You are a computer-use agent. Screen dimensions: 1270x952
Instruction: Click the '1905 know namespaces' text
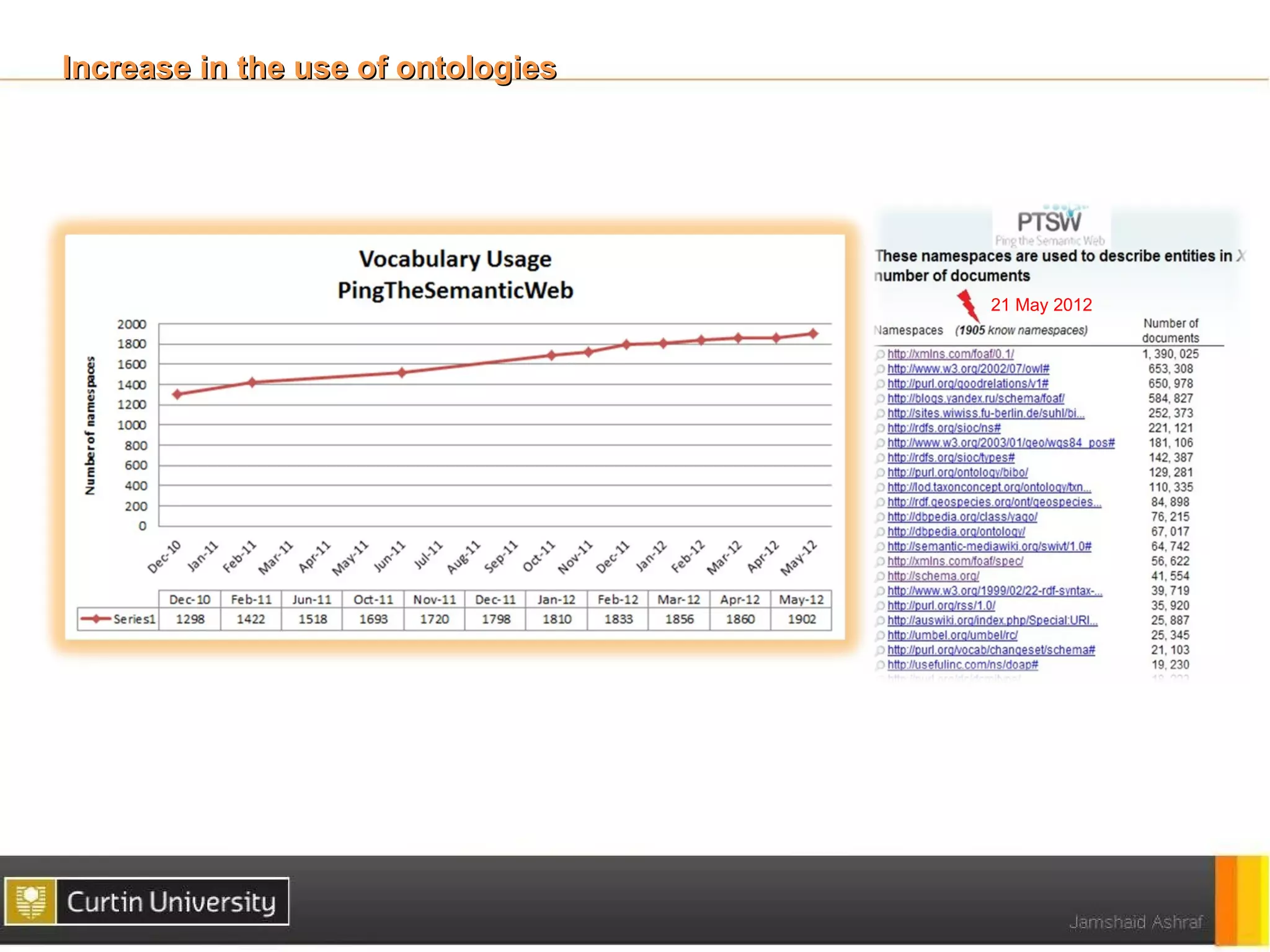pos(1021,330)
